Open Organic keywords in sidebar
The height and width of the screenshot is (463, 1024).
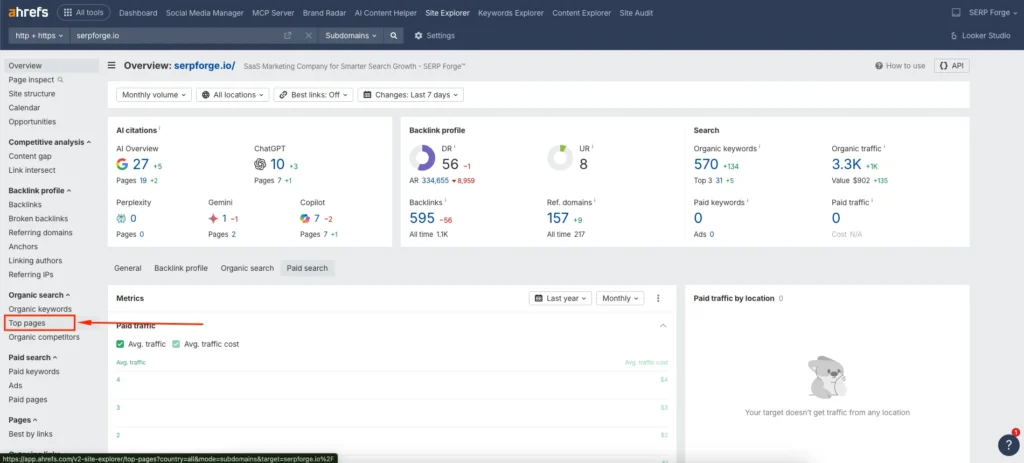(40, 309)
